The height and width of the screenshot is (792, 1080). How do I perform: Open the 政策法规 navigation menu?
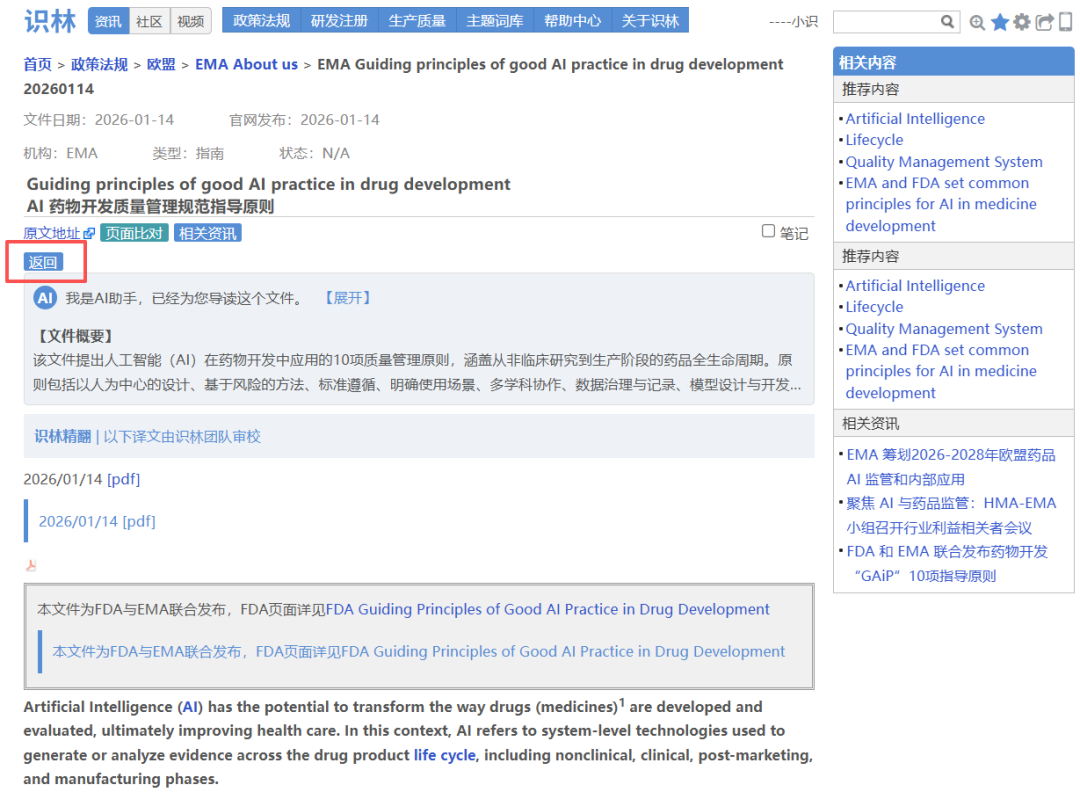(261, 21)
